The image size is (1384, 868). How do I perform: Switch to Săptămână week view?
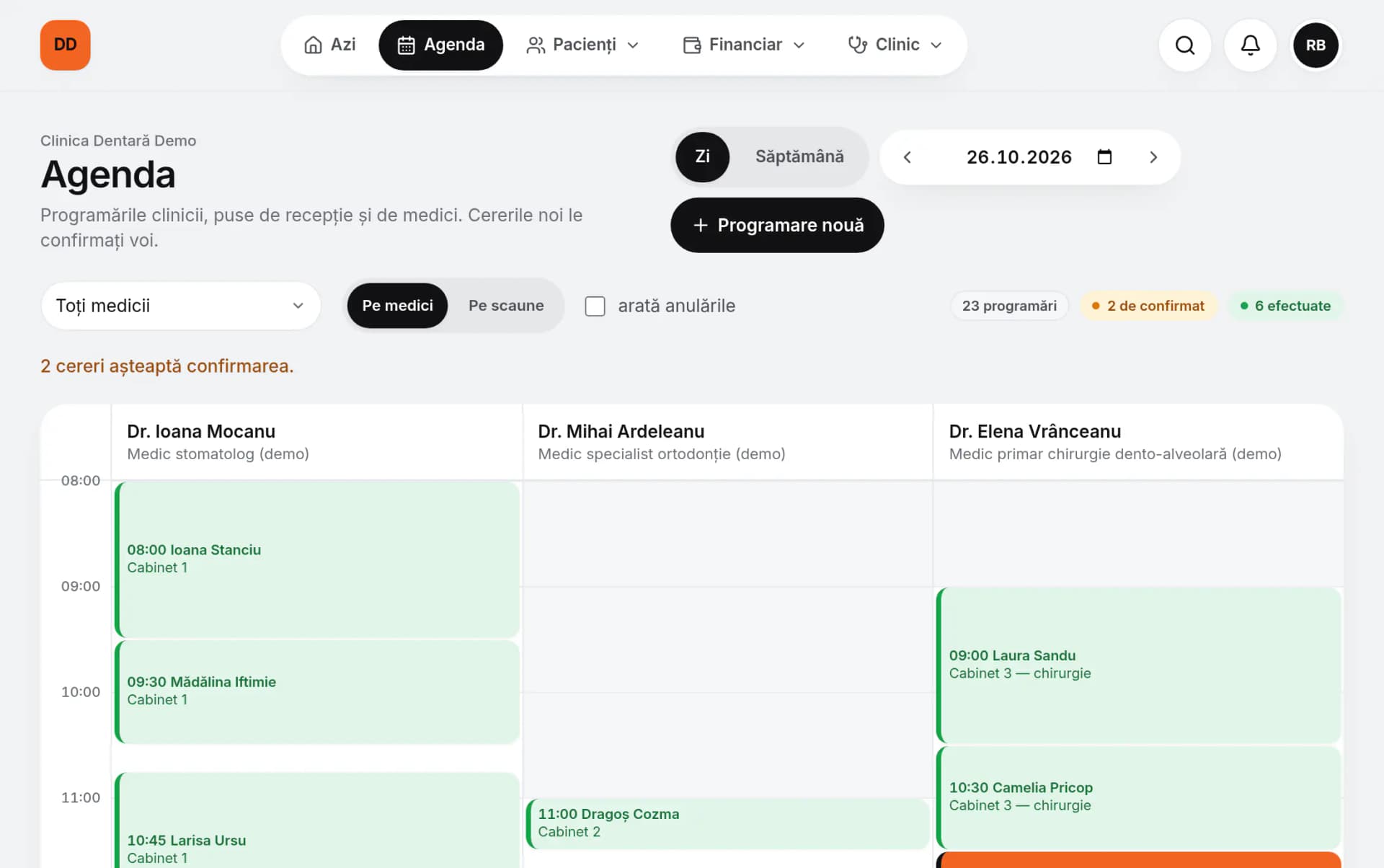click(x=799, y=156)
